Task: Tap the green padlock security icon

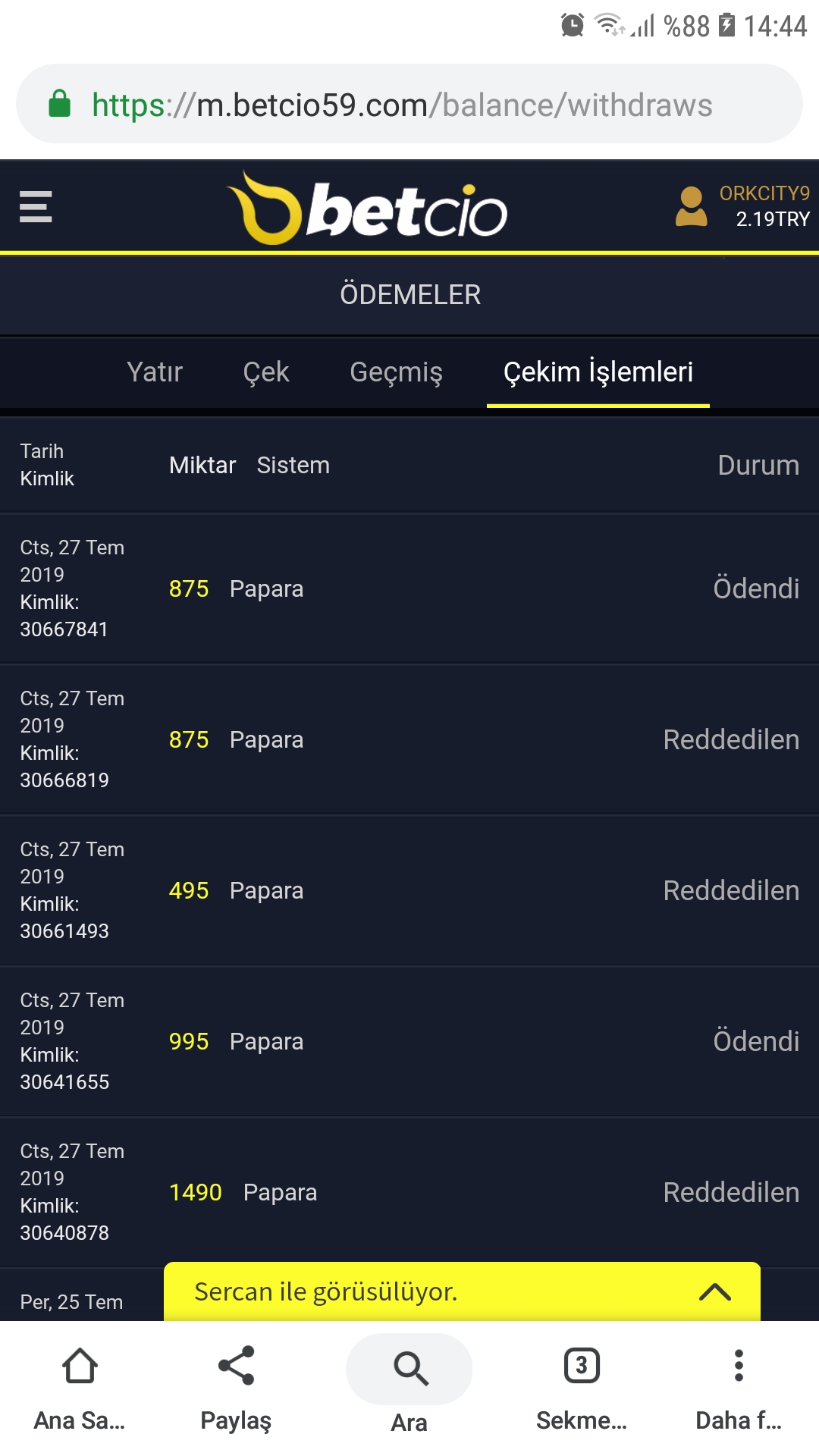Action: (59, 104)
